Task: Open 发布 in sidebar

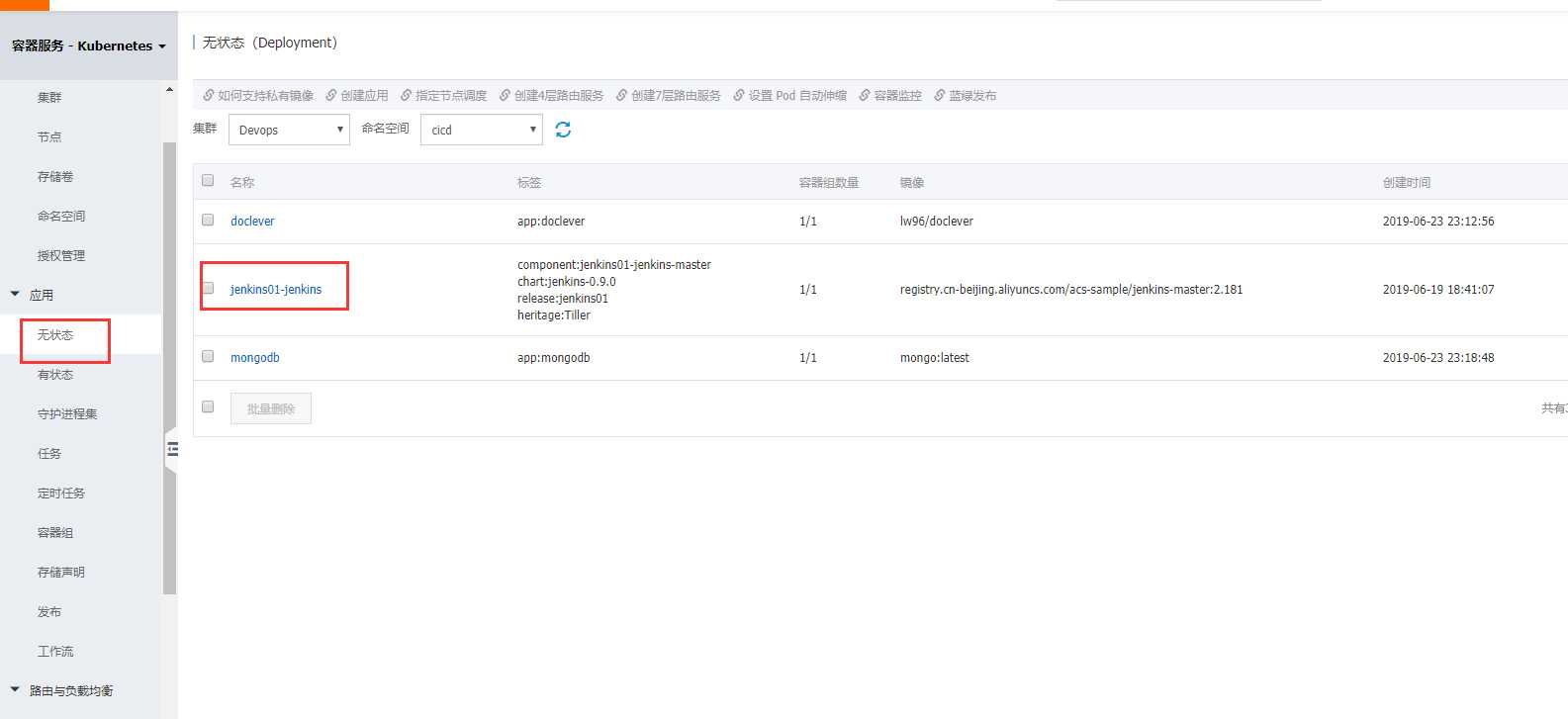Action: pos(49,611)
